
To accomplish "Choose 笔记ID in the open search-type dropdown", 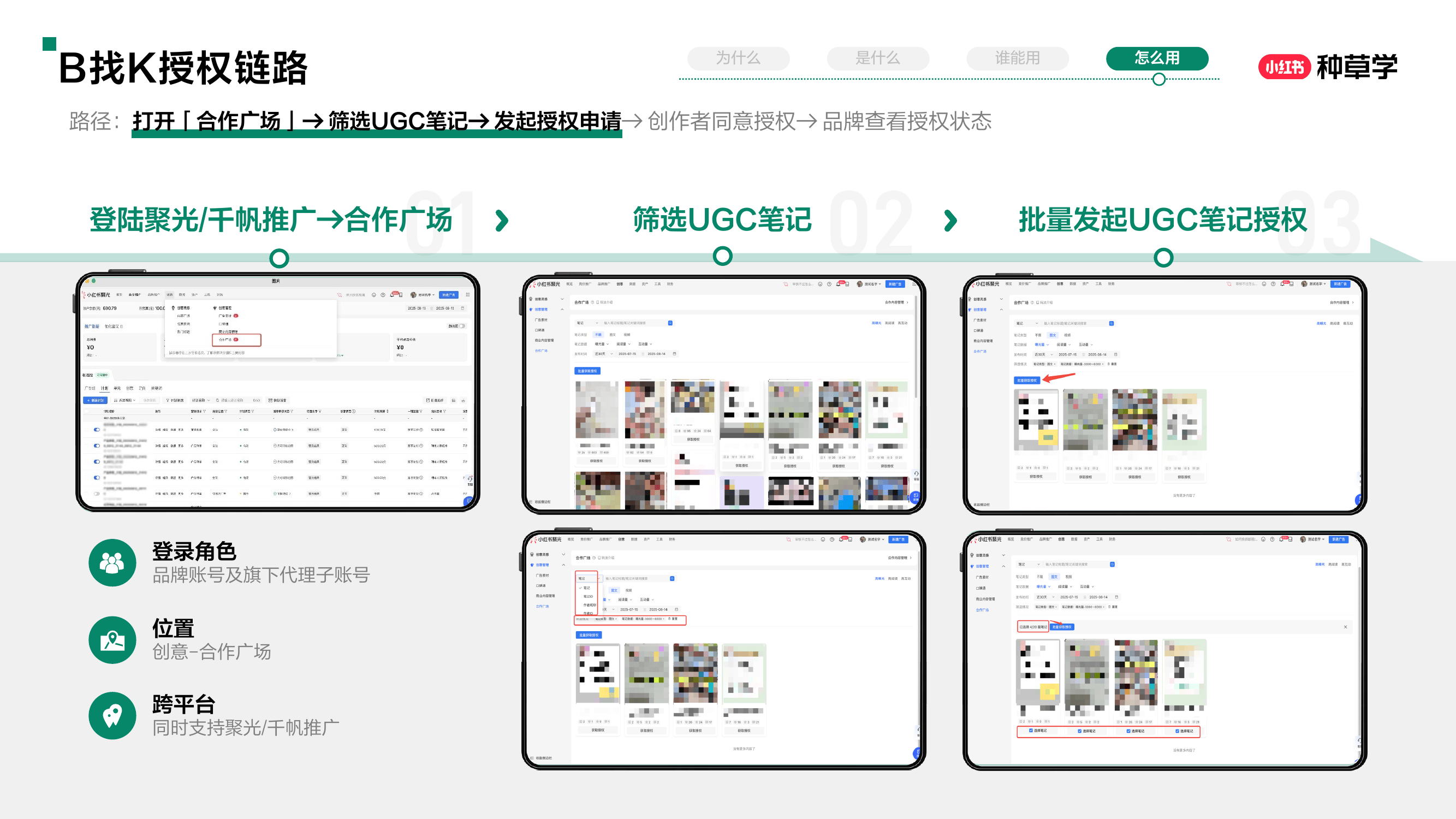I will point(588,596).
